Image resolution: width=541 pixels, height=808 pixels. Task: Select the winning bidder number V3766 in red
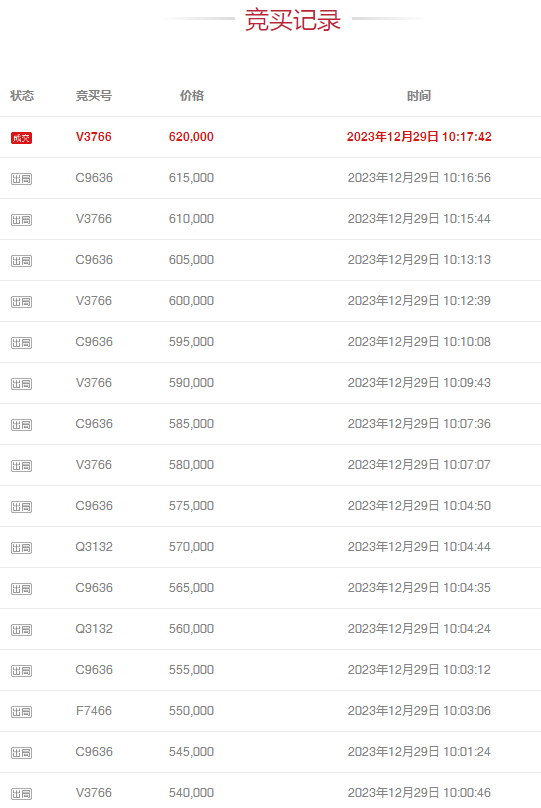click(94, 137)
